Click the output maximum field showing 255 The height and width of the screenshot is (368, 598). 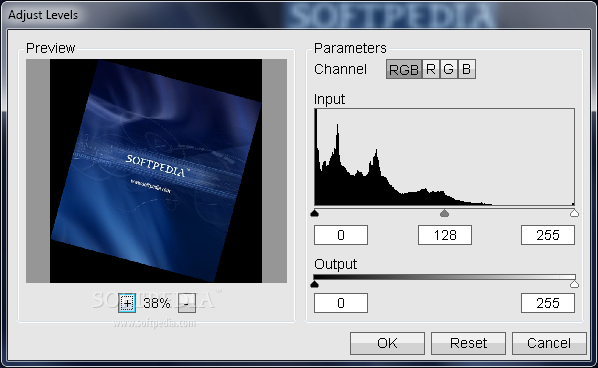(x=548, y=303)
